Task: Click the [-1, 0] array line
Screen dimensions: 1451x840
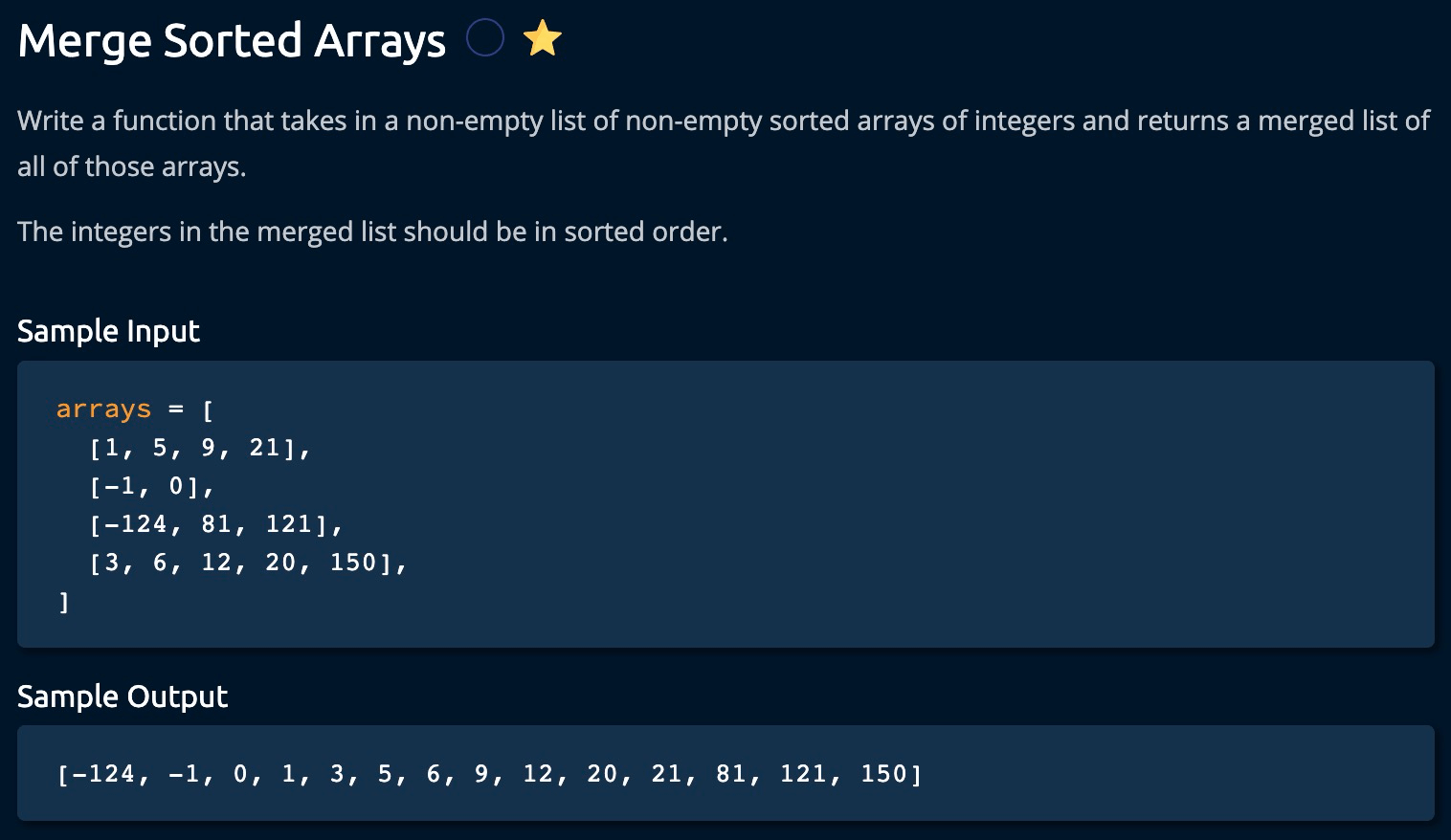Action: coord(151,486)
